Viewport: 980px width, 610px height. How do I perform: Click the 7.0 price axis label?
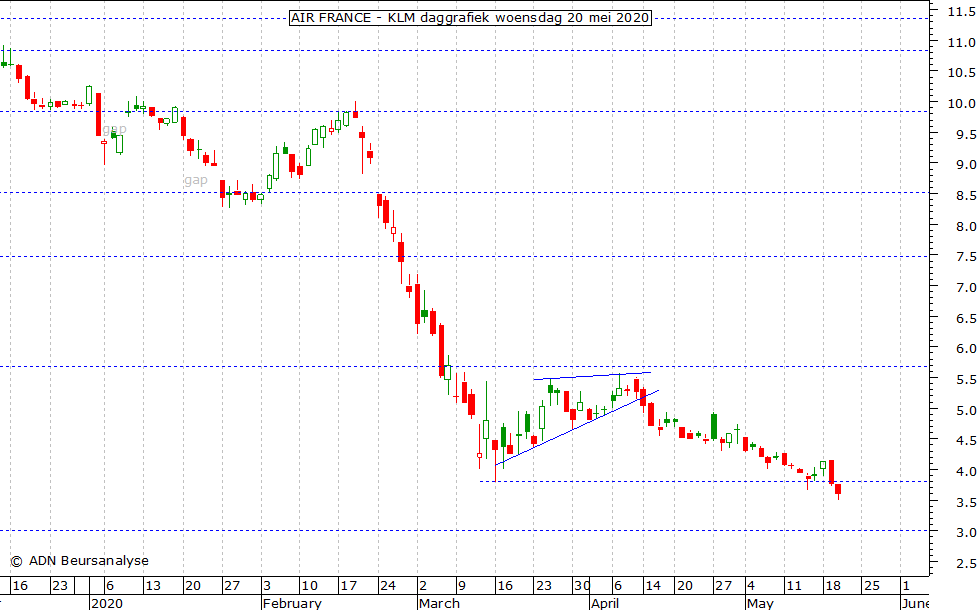pos(966,288)
